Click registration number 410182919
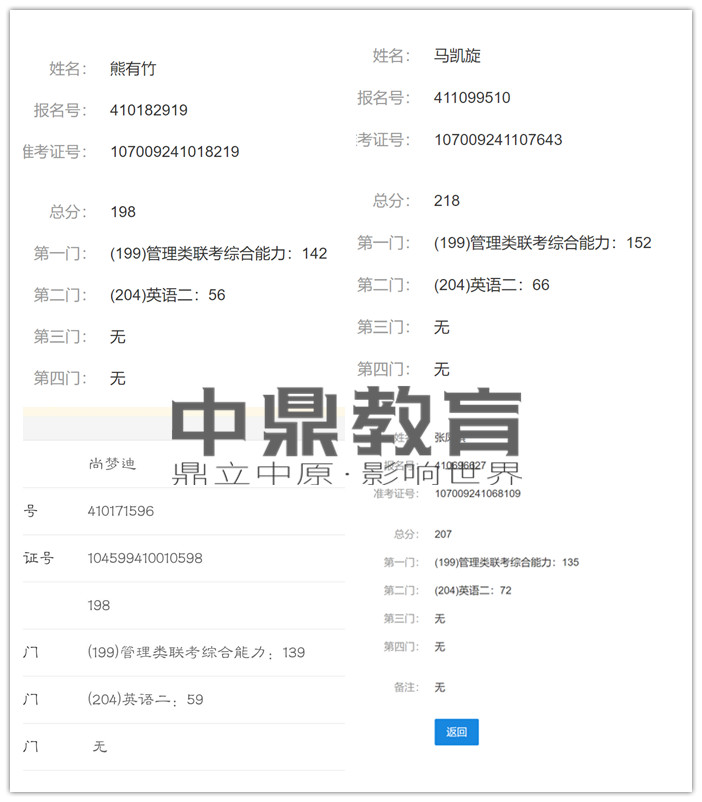Viewport: 702px width, 802px height. point(149,110)
